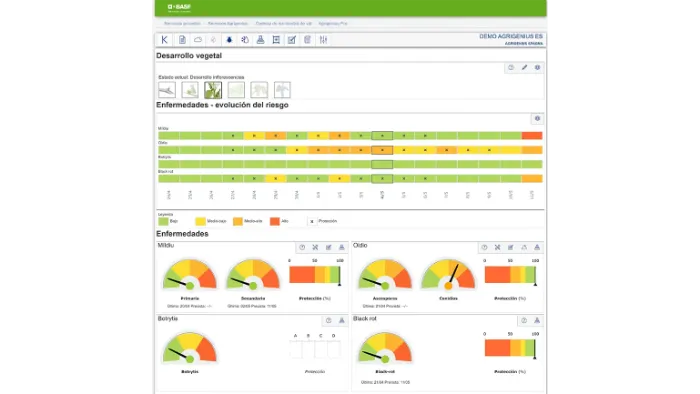Click the pencil edit icon in Desarrollo vegetal
700x394 pixels.
point(524,67)
